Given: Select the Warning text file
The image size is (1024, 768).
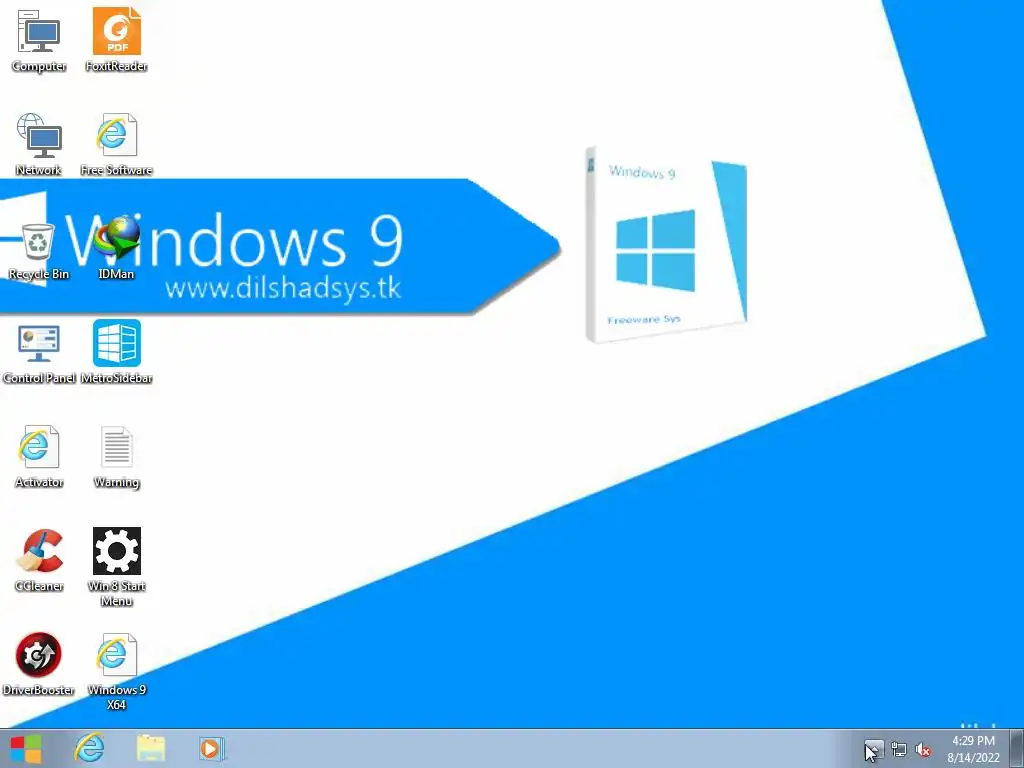Looking at the screenshot, I should pos(116,456).
